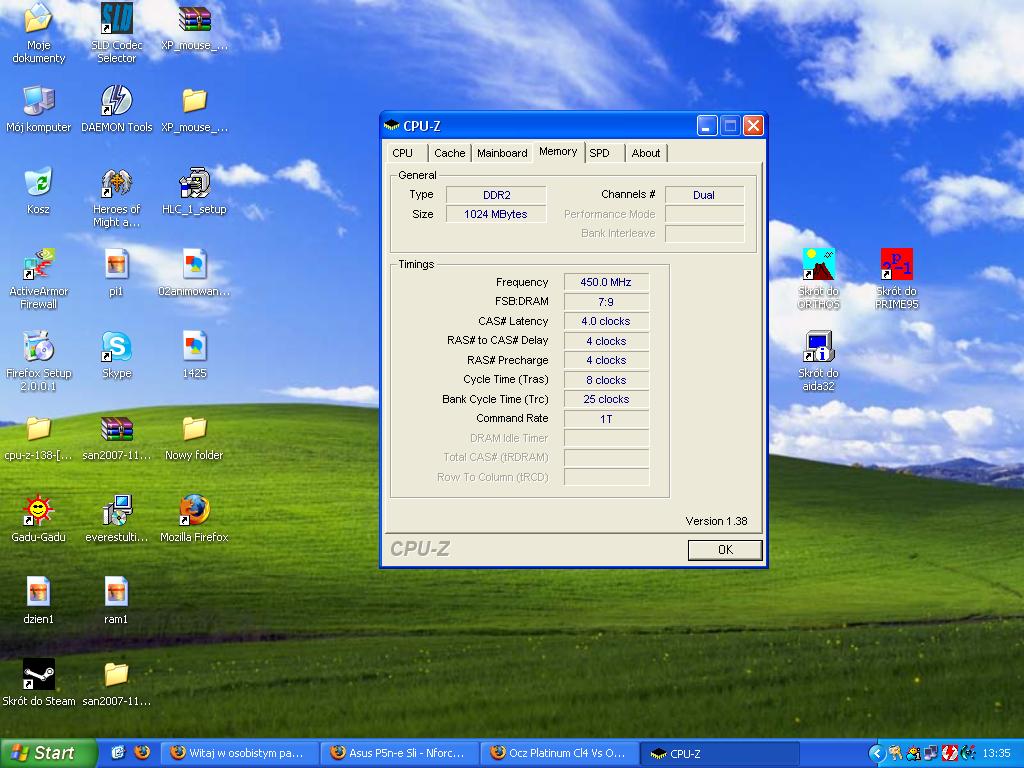The width and height of the screenshot is (1024, 768).
Task: Click the RAS# Precharge value
Action: coord(606,360)
